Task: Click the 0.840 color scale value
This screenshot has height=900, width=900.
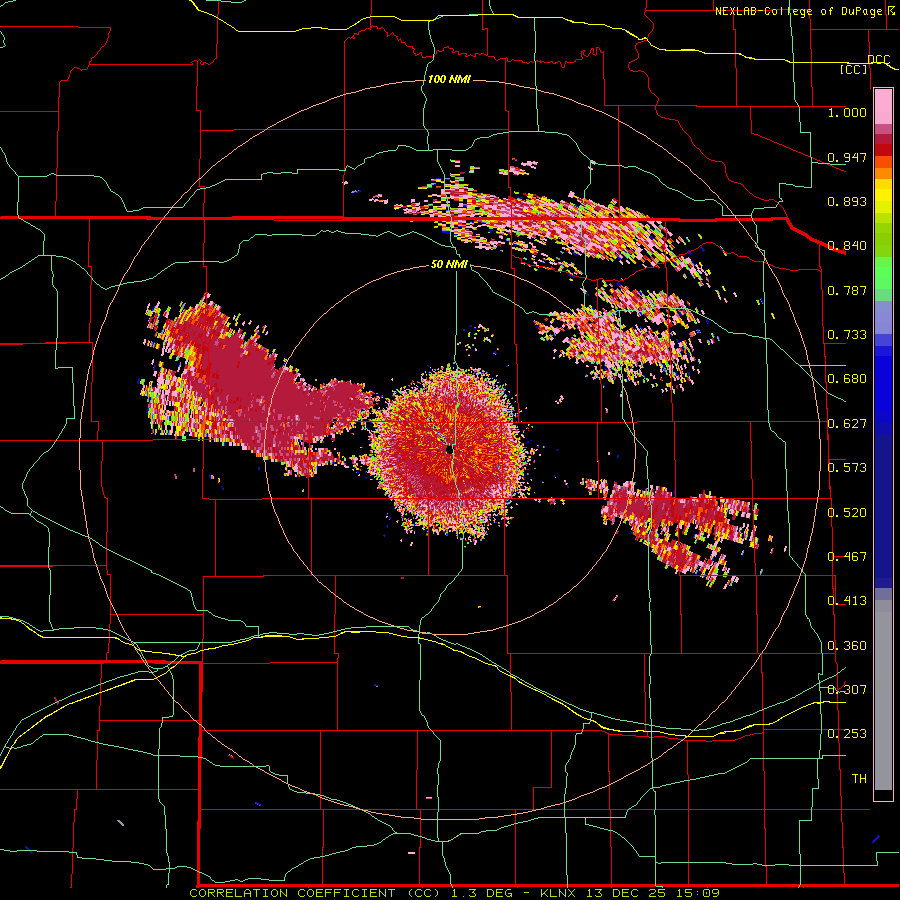Action: click(x=847, y=246)
